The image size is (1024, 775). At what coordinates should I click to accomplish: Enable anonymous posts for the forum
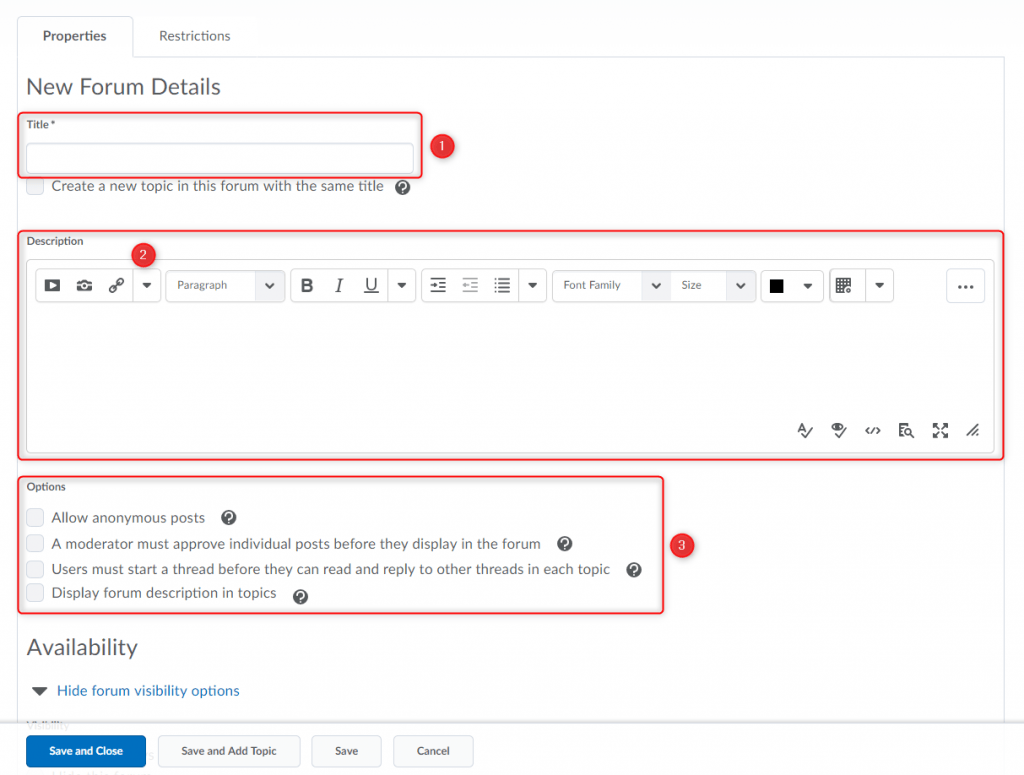pos(35,517)
